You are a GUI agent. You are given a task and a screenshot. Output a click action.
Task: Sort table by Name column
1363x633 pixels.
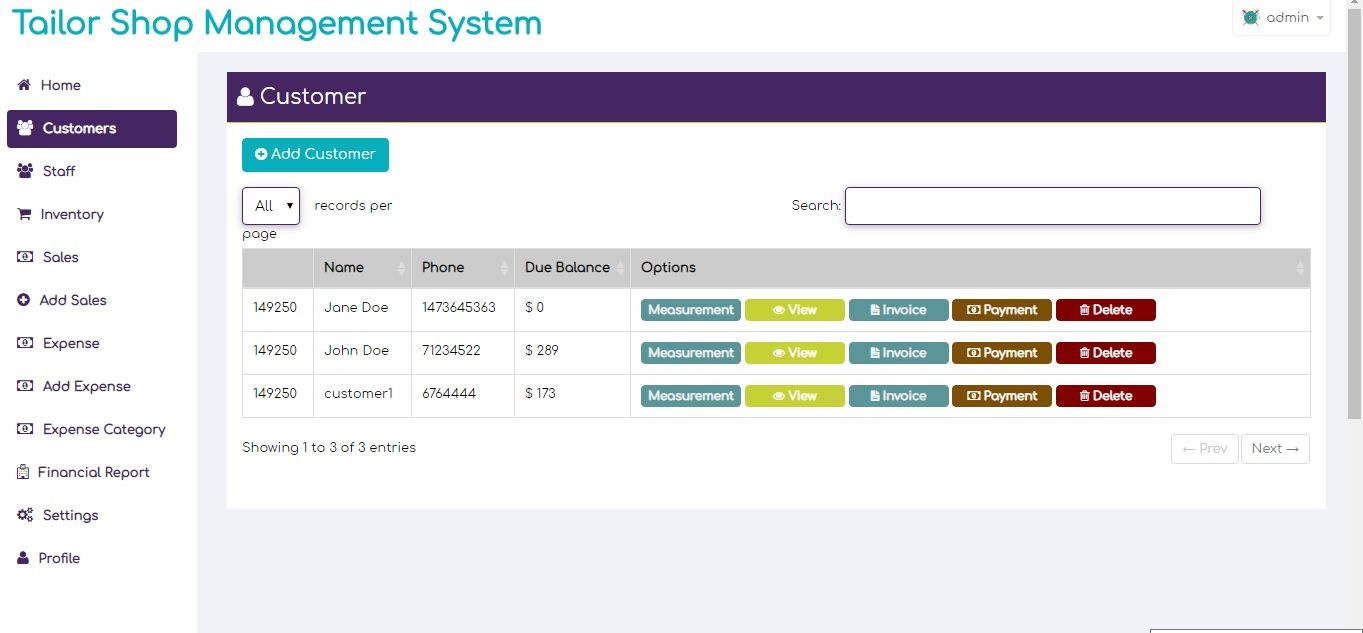click(362, 268)
